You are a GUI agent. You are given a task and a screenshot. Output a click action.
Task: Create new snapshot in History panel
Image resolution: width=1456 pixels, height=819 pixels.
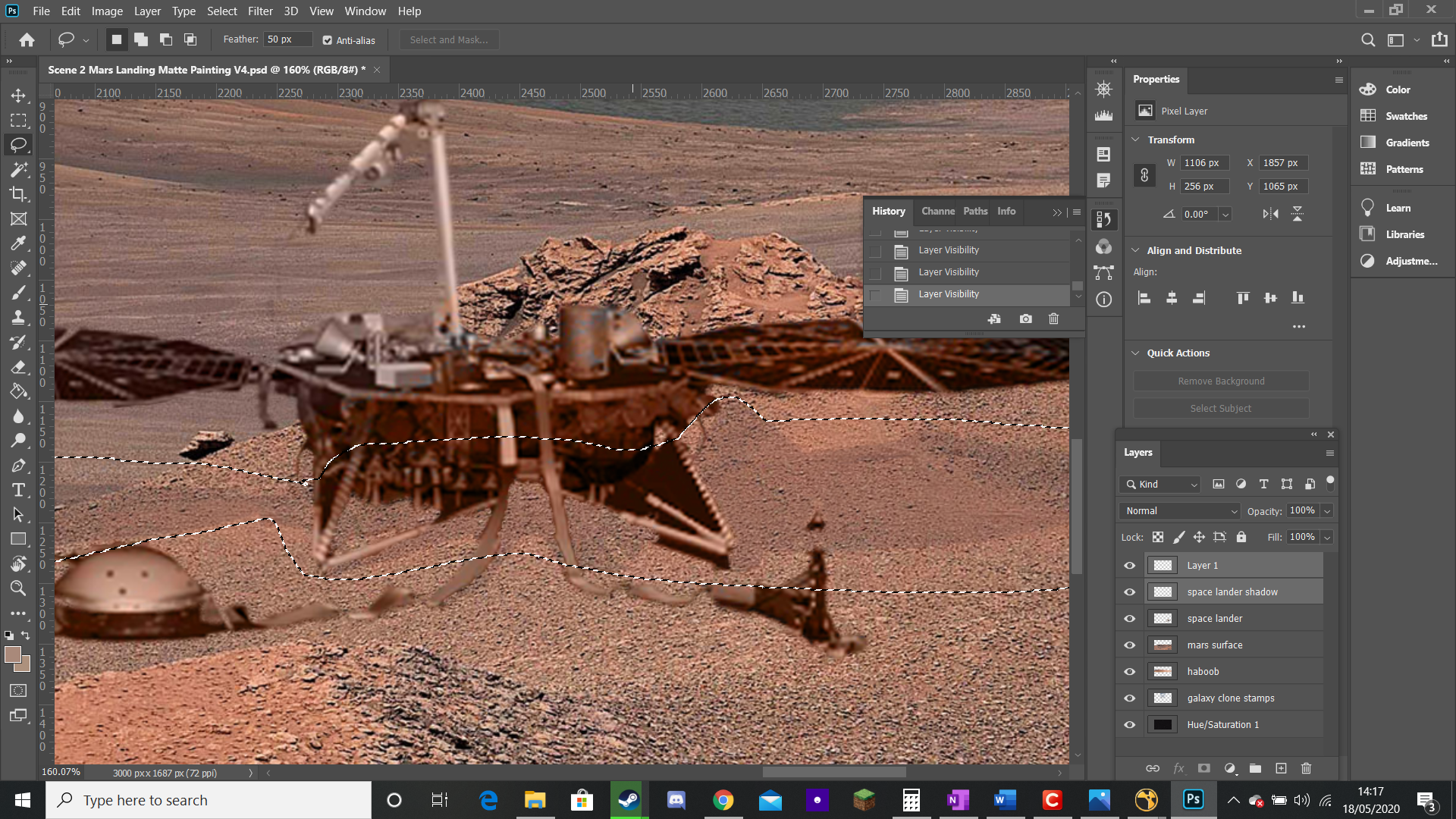1025,319
